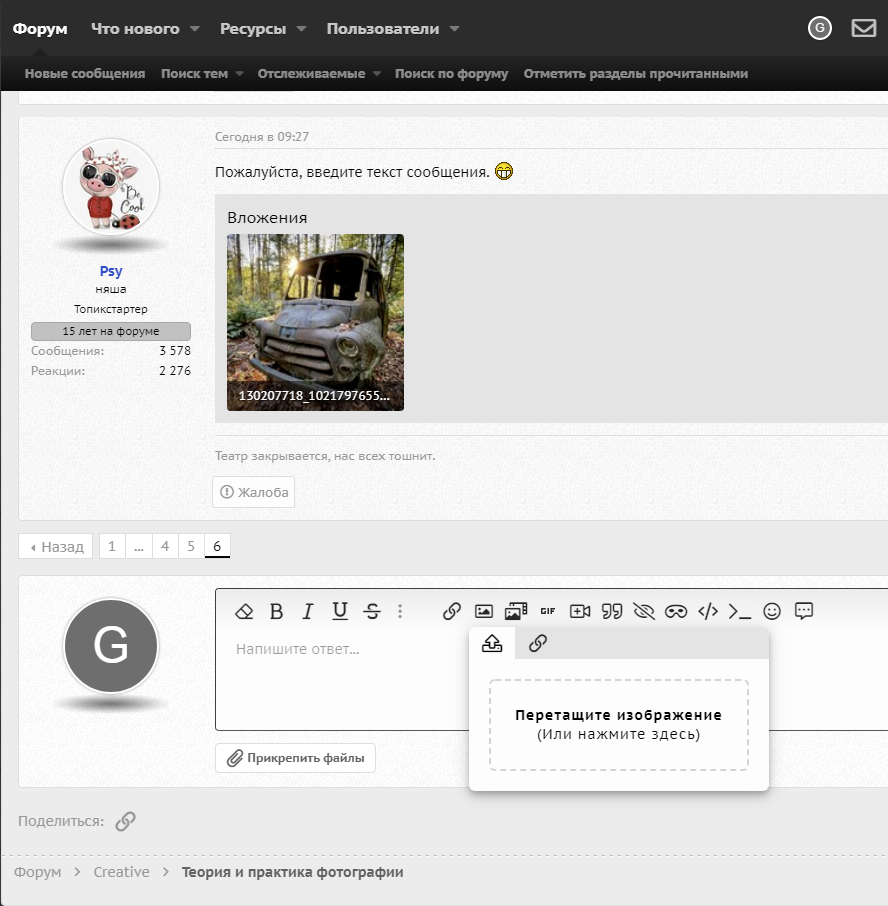The image size is (888, 906).
Task: Open the smiley emoji picker
Action: tap(772, 611)
